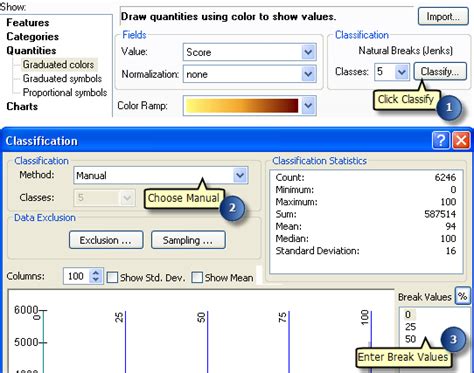Viewport: 474px width, 373px height.
Task: Select Graduated symbols
Action: (62, 78)
